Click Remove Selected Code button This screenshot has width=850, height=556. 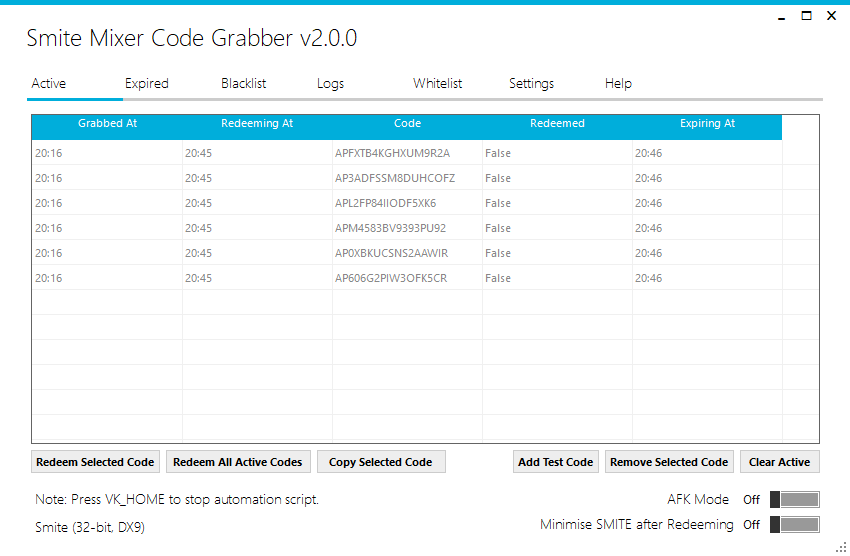coord(669,462)
